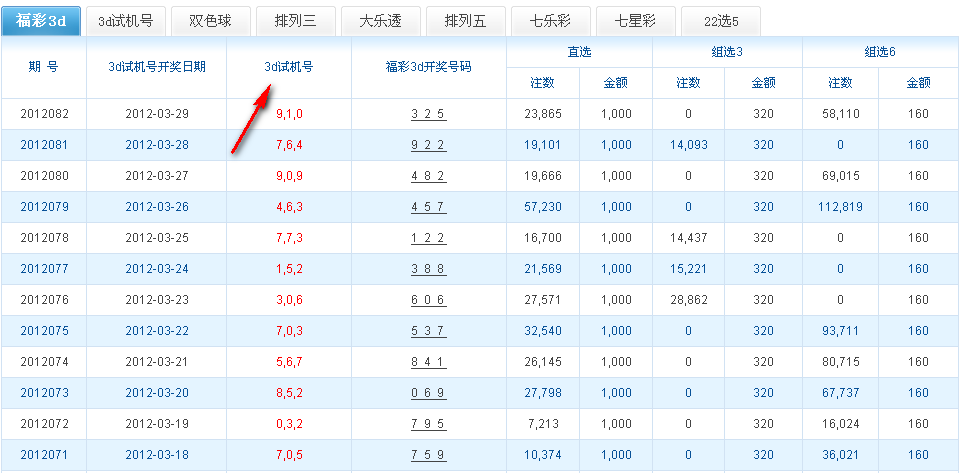Click issue number 2012079
Screen dimensions: 964x473
(x=44, y=207)
